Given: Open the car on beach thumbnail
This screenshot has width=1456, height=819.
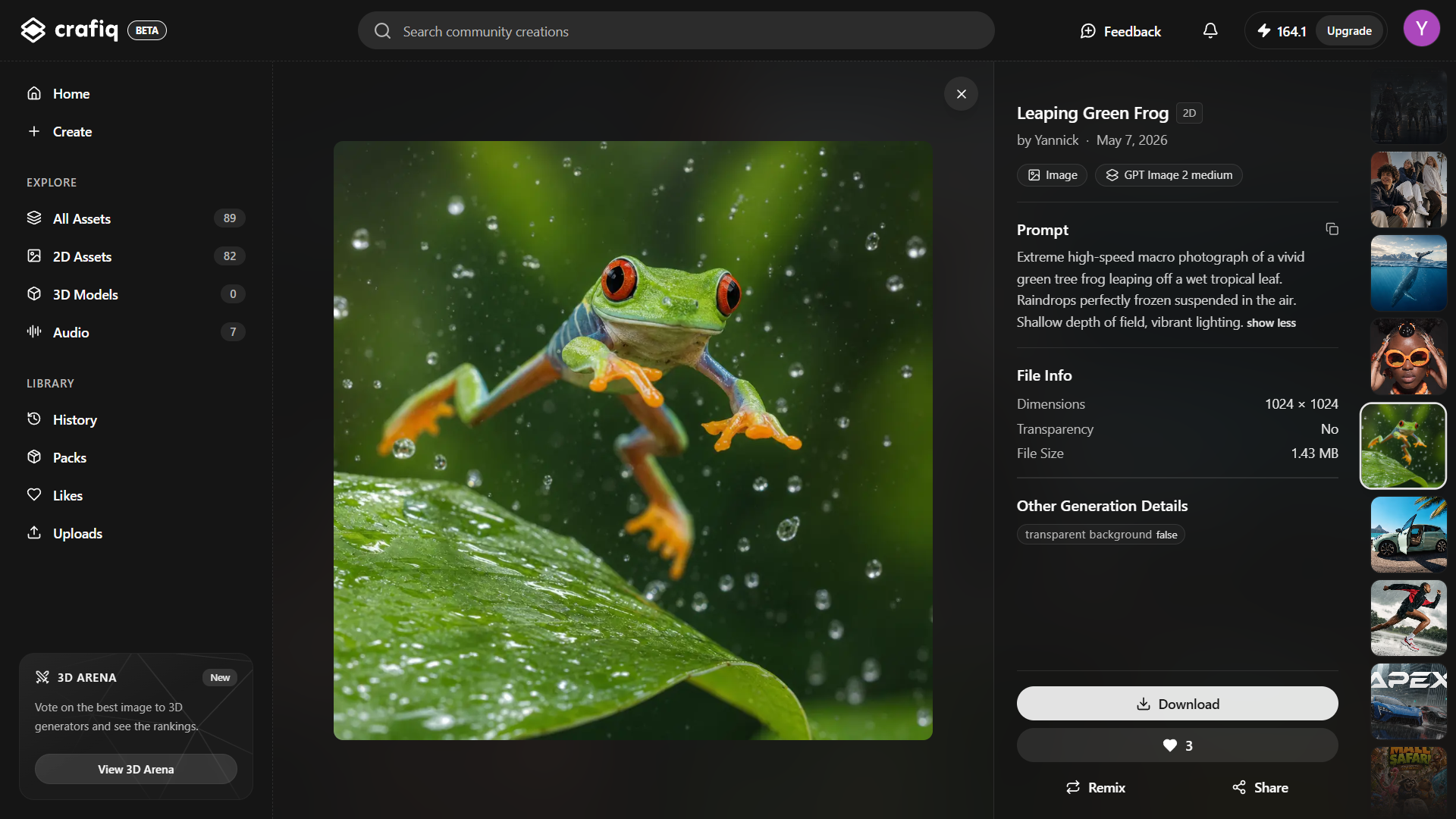Looking at the screenshot, I should click(x=1409, y=535).
